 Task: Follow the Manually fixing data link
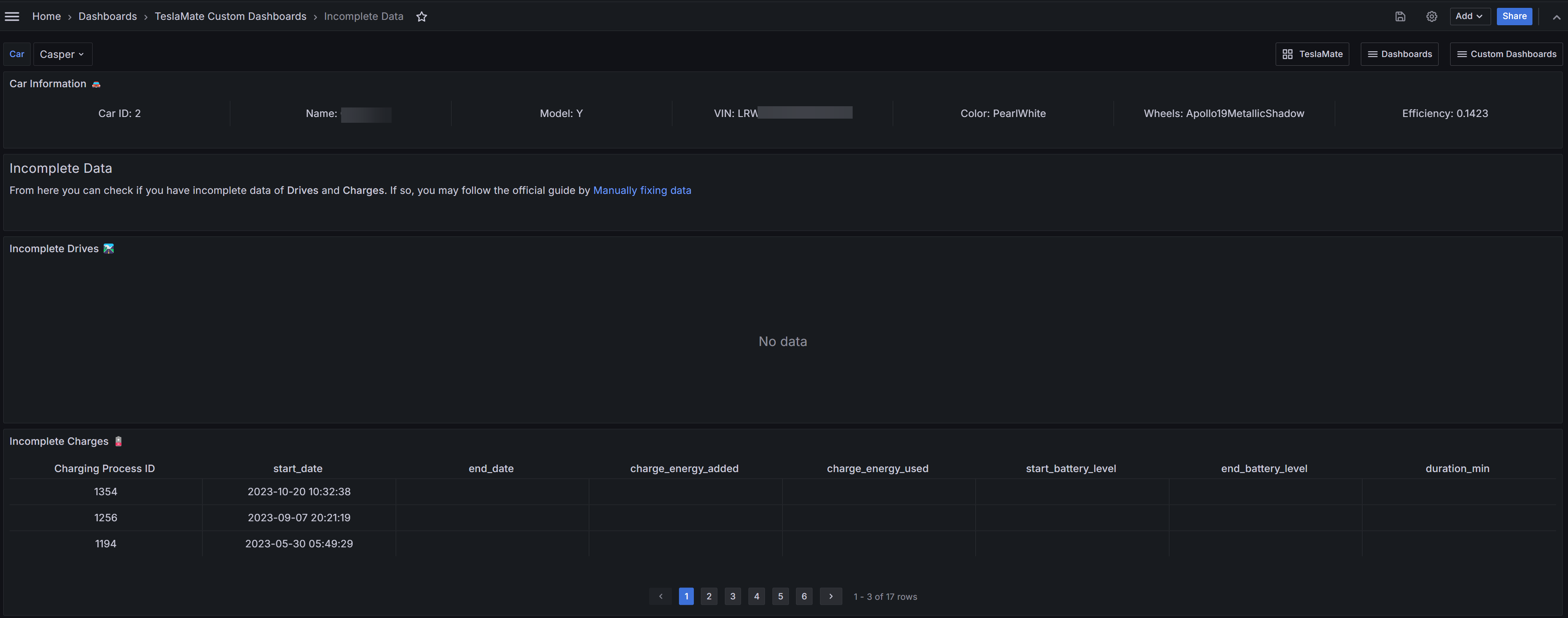[x=642, y=191]
